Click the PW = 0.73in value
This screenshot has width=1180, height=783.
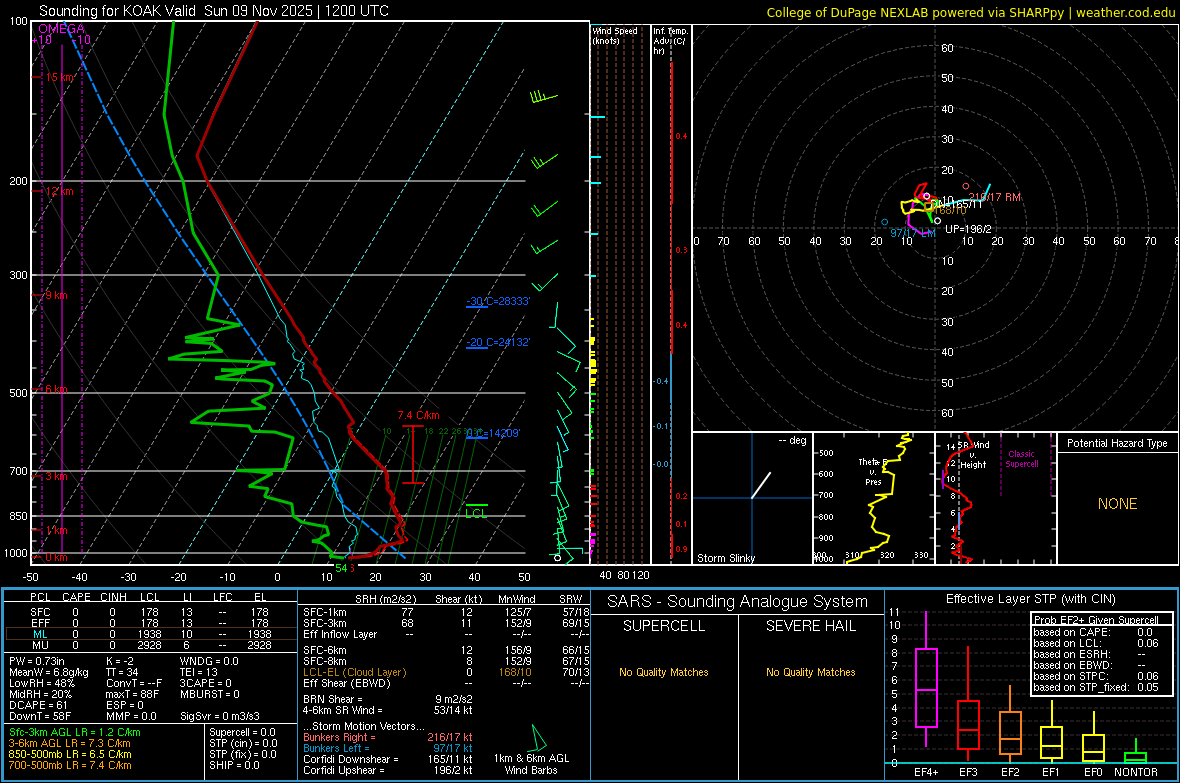(38, 661)
